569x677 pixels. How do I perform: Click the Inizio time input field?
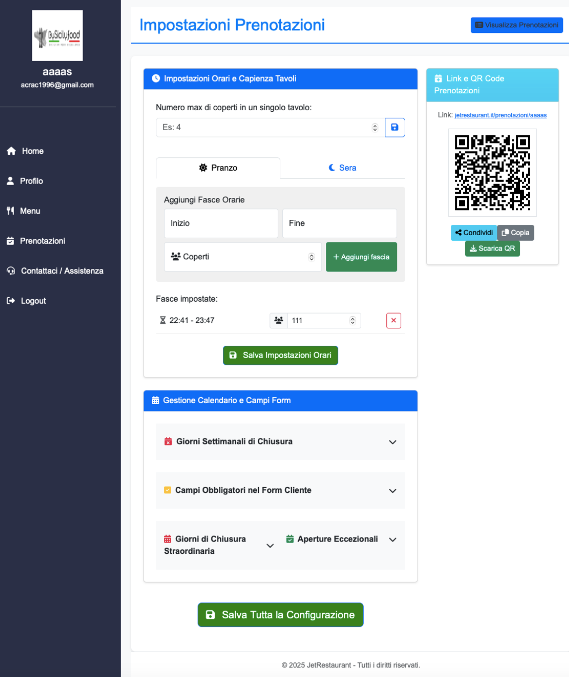tap(221, 223)
